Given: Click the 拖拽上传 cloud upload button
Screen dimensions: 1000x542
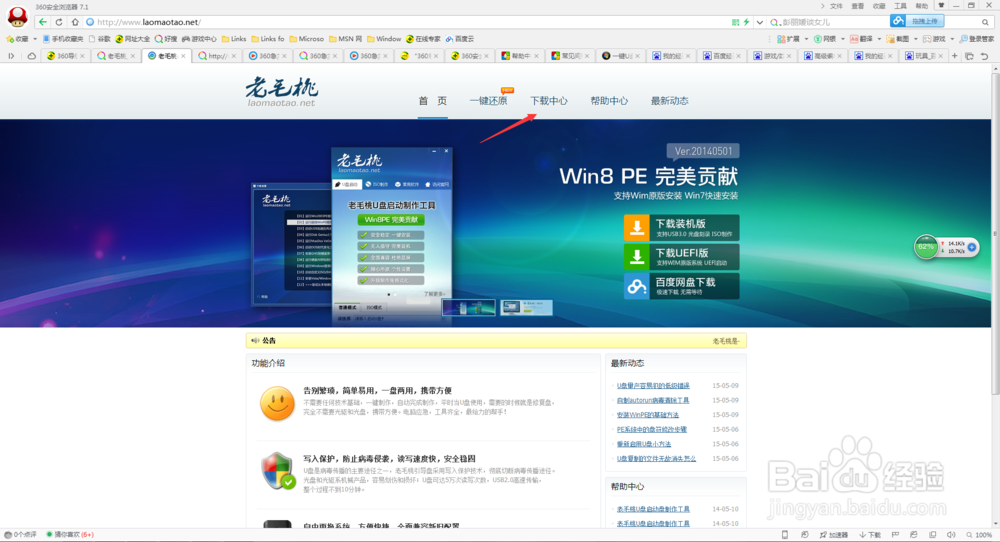Looking at the screenshot, I should [x=916, y=21].
